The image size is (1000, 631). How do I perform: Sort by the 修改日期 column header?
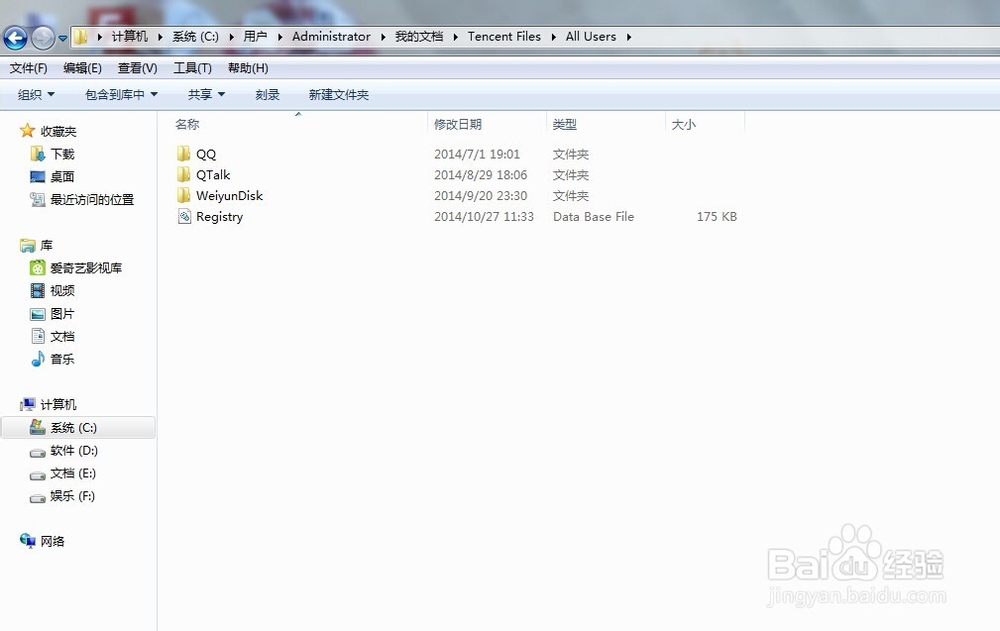[458, 124]
